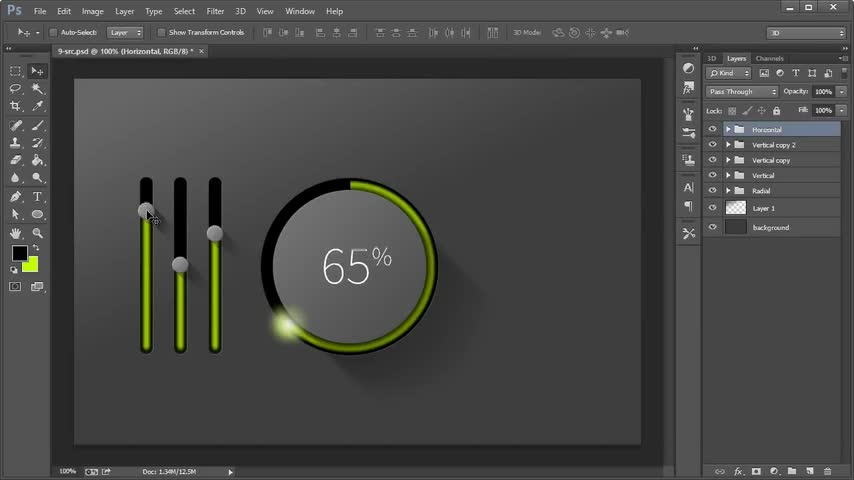Image resolution: width=854 pixels, height=480 pixels.
Task: Switch to the Channels tab
Action: 770,58
